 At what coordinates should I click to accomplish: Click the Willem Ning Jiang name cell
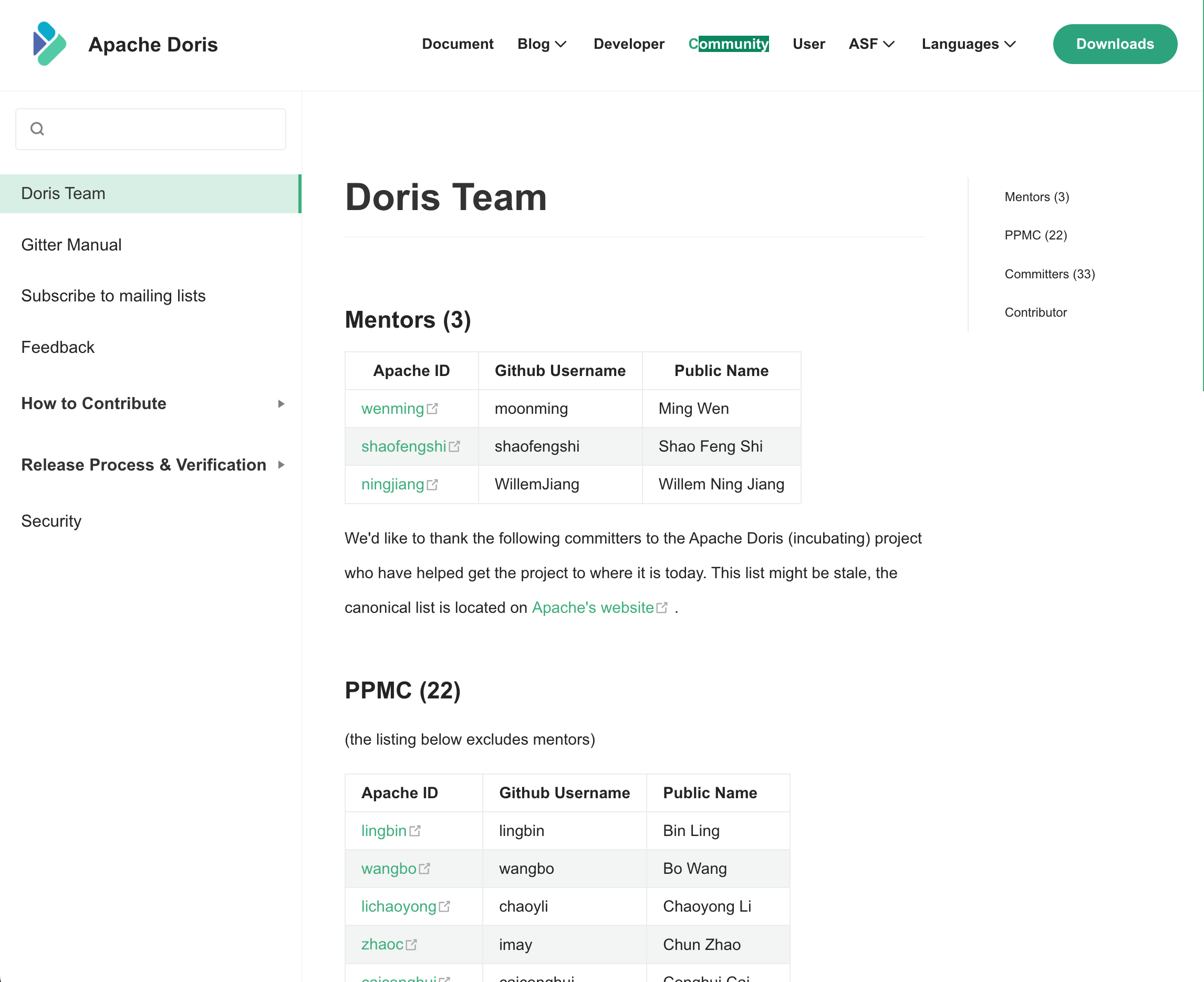721,484
